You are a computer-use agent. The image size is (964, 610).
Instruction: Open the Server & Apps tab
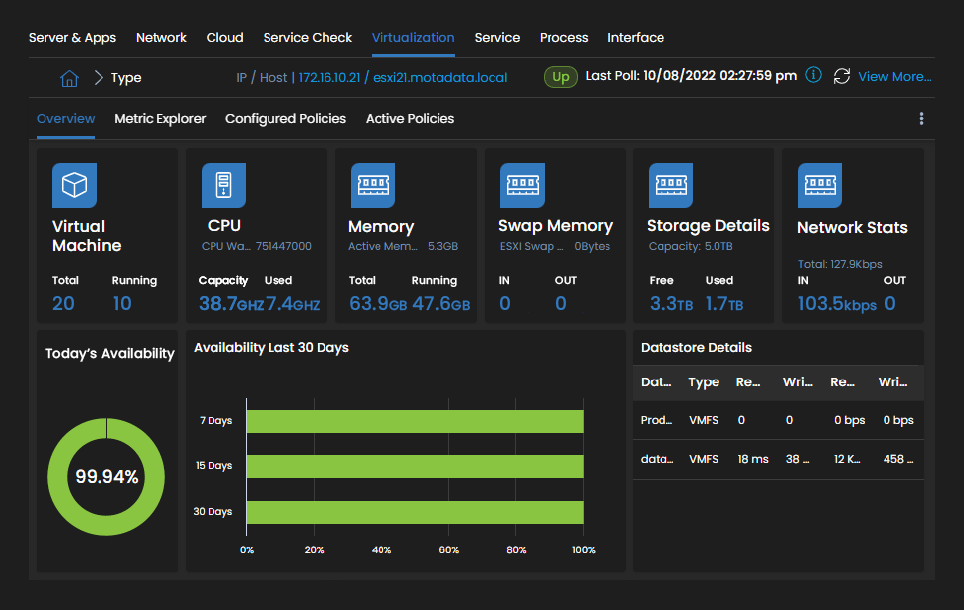73,38
